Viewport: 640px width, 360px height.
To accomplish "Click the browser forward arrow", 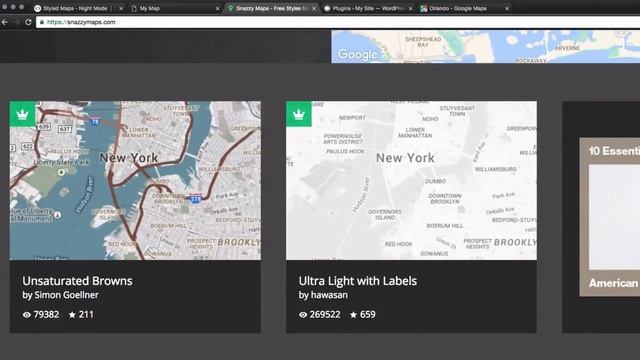I will pos(16,22).
